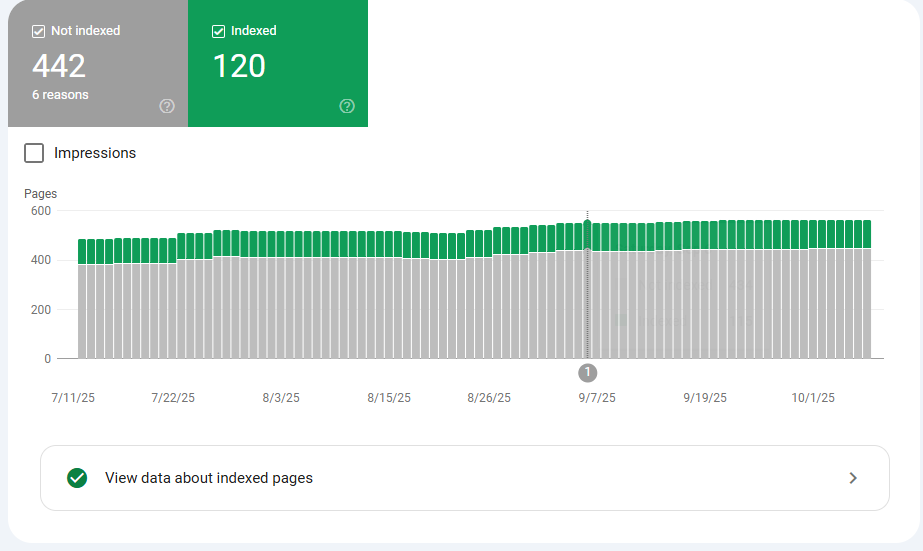Expand indexed pages data using right chevron

(x=853, y=478)
